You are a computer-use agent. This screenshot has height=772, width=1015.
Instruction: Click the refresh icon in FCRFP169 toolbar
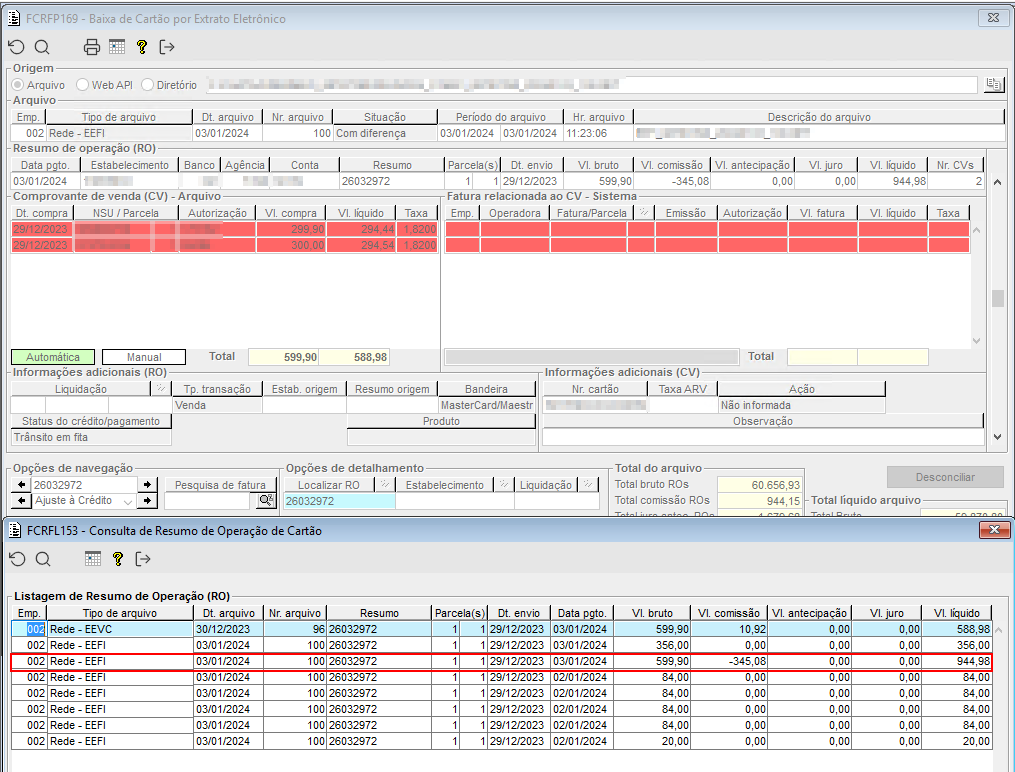16,47
